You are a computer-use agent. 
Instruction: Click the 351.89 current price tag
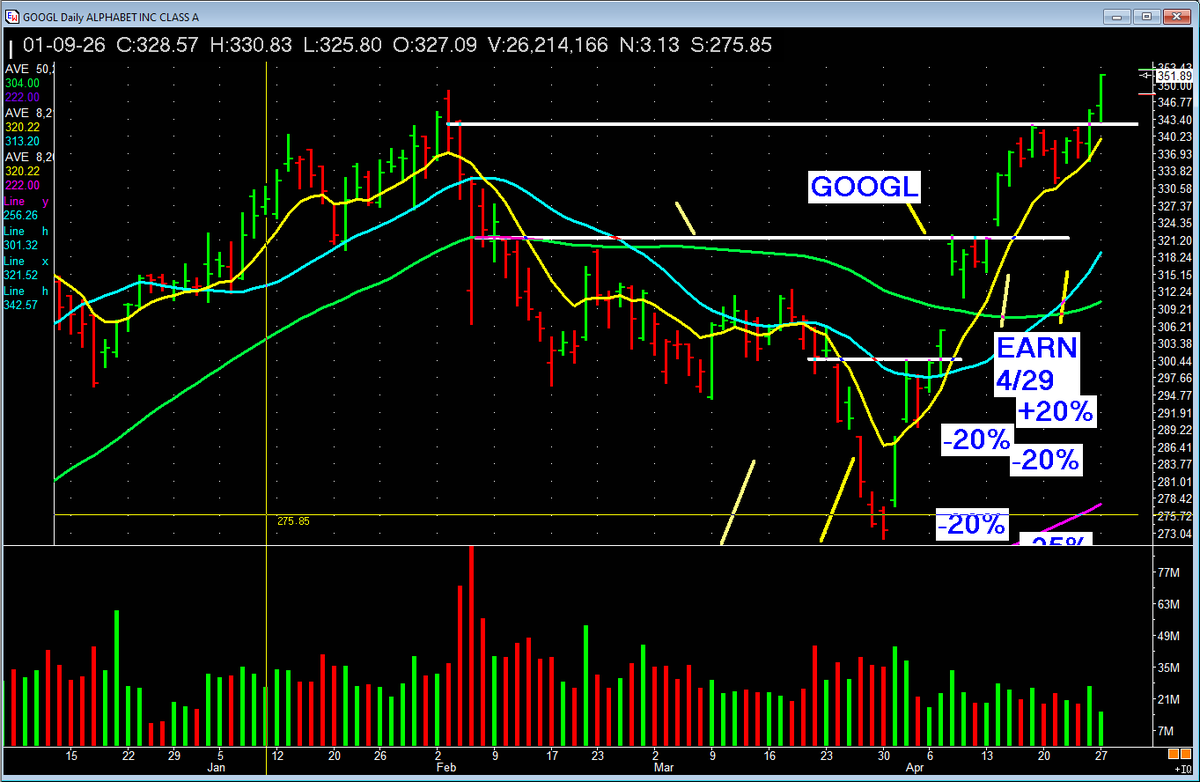tap(1174, 76)
